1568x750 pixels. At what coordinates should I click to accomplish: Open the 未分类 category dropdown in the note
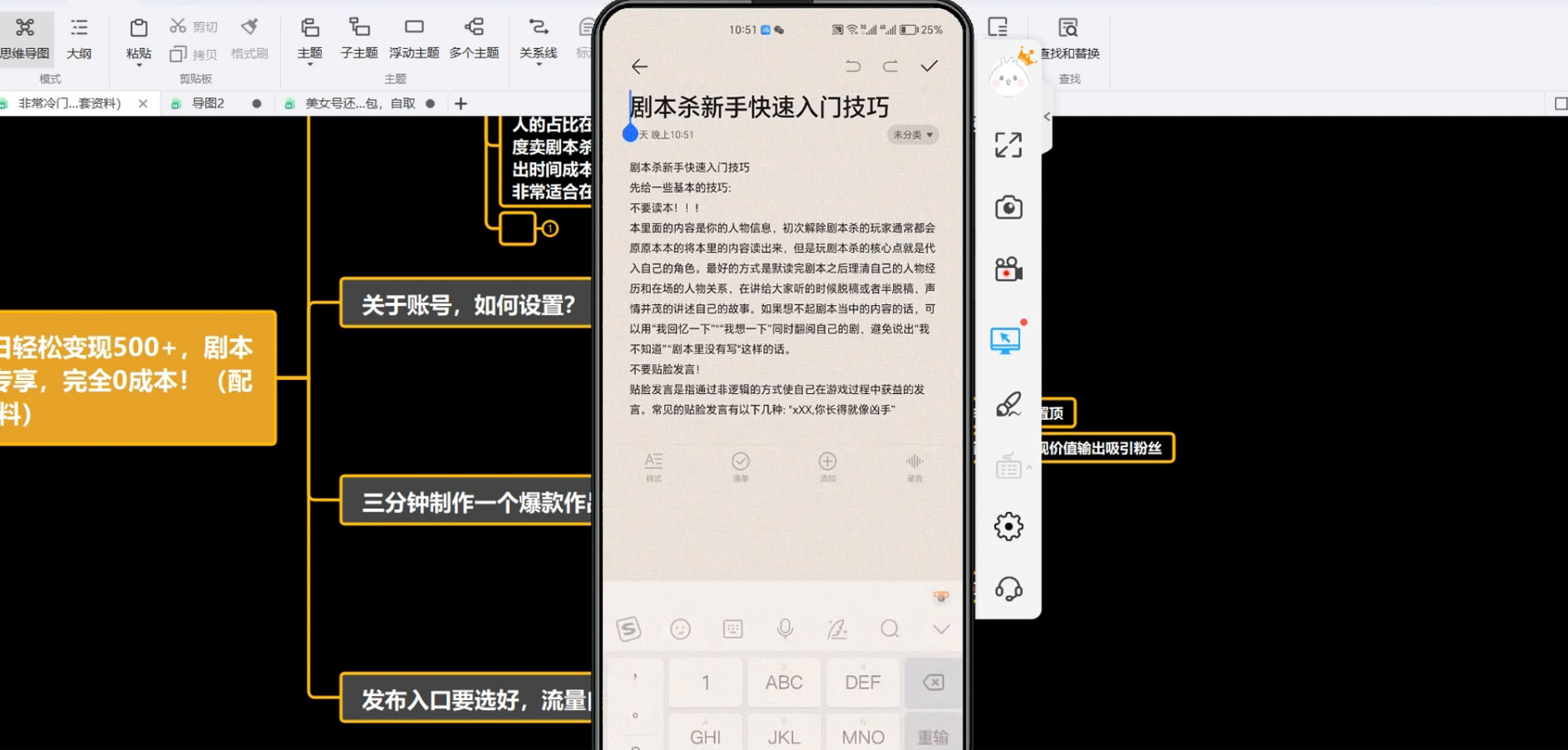(911, 135)
